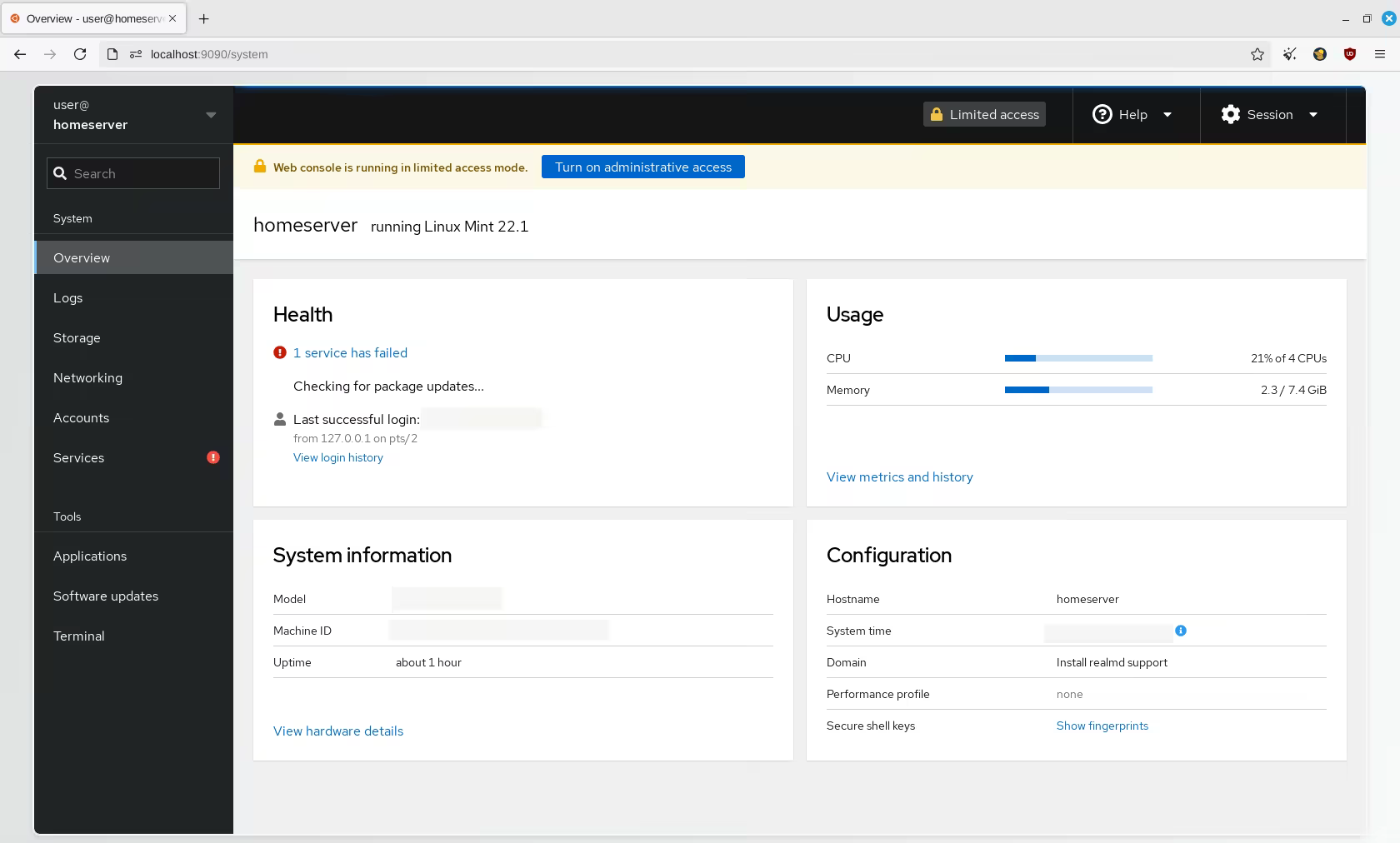Open the browser hamburger menu
1400x843 pixels.
point(1380,54)
